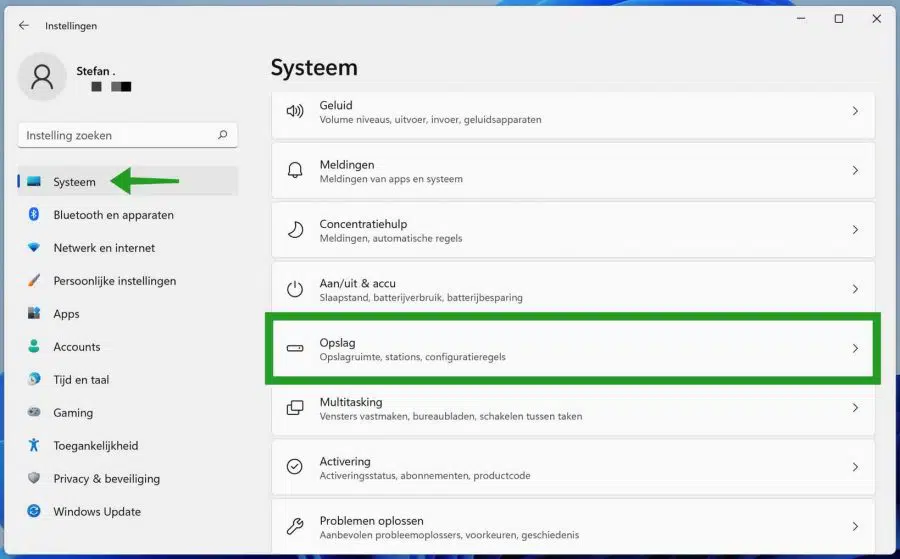Open Privacy & beveiliging label
The height and width of the screenshot is (559, 900).
coord(107,479)
